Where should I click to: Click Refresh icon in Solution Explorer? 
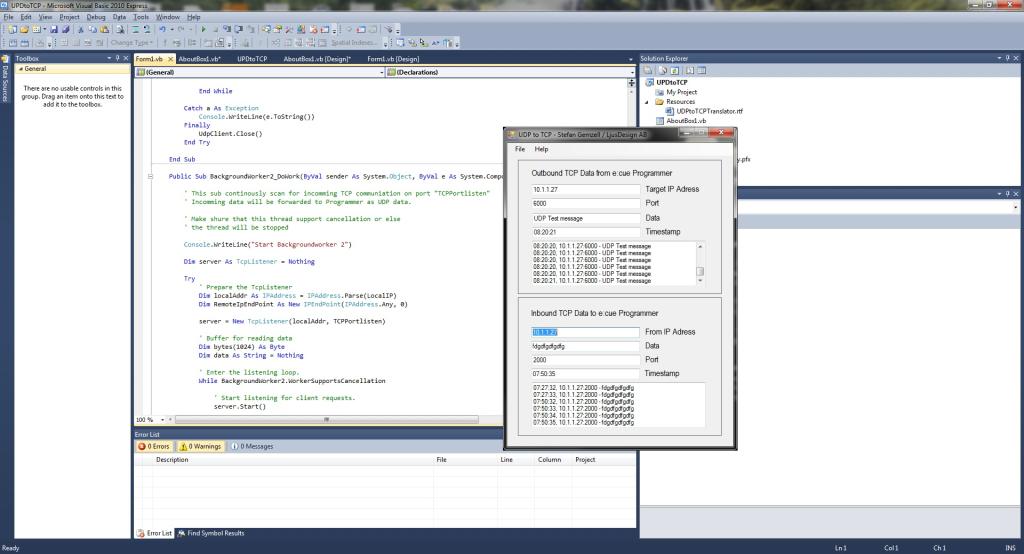tap(675, 71)
